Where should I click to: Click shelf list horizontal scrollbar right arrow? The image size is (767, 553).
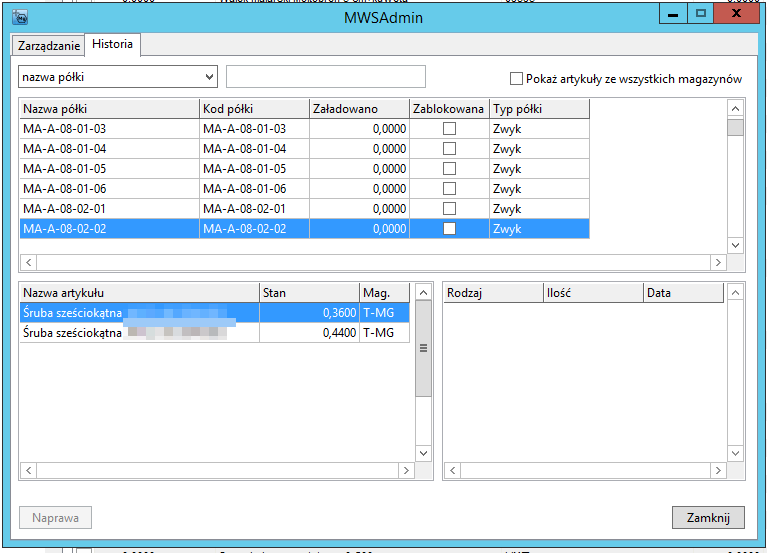(x=718, y=263)
